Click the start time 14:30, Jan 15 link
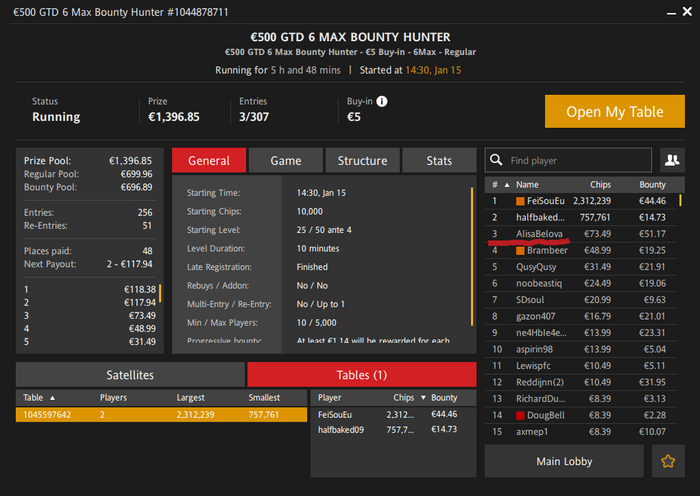This screenshot has width=700, height=496. [433, 70]
